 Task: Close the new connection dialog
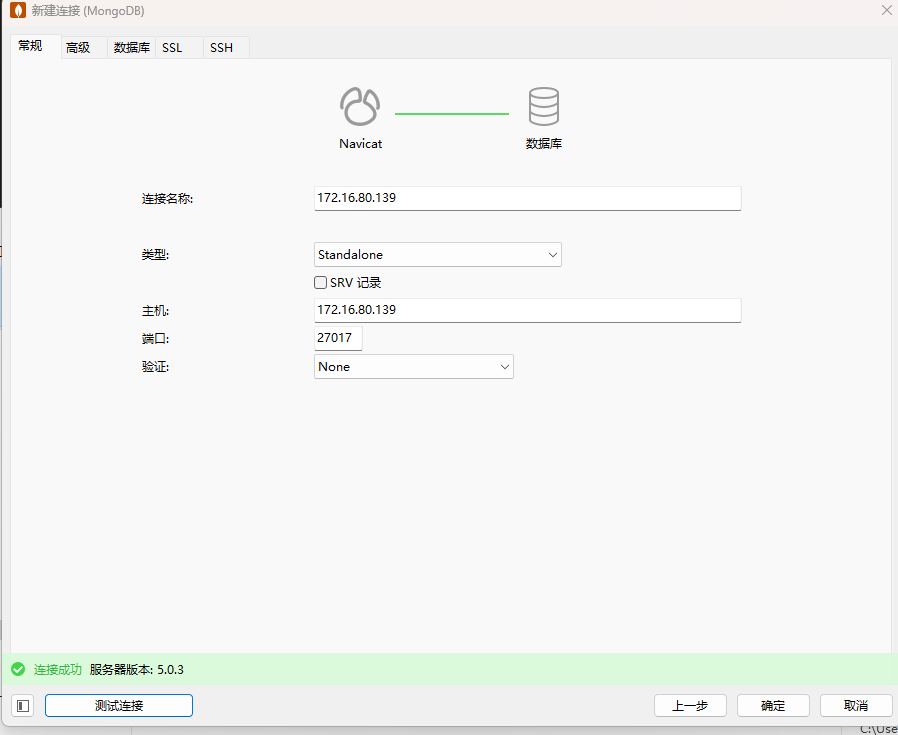click(887, 10)
